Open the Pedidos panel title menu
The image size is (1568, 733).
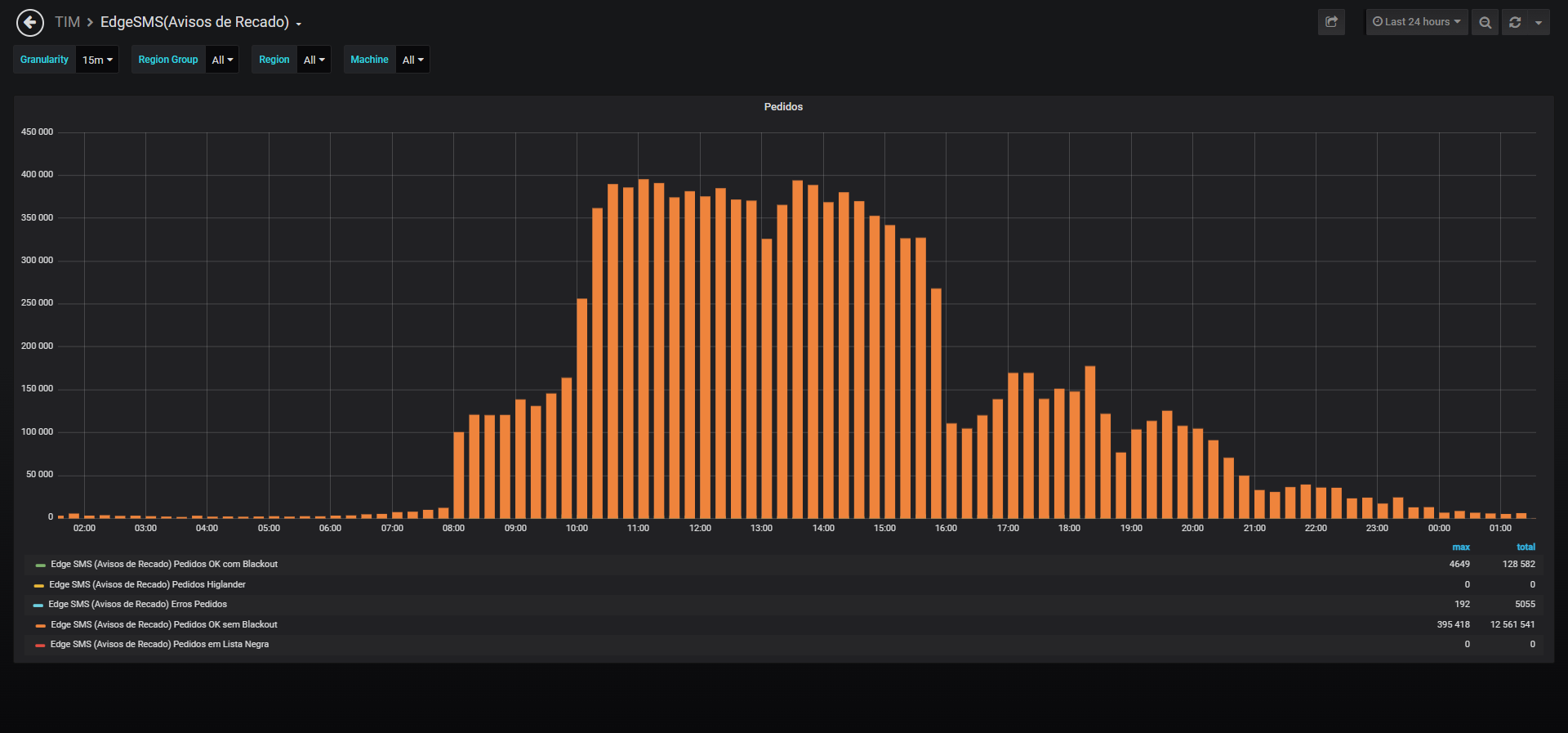(783, 107)
